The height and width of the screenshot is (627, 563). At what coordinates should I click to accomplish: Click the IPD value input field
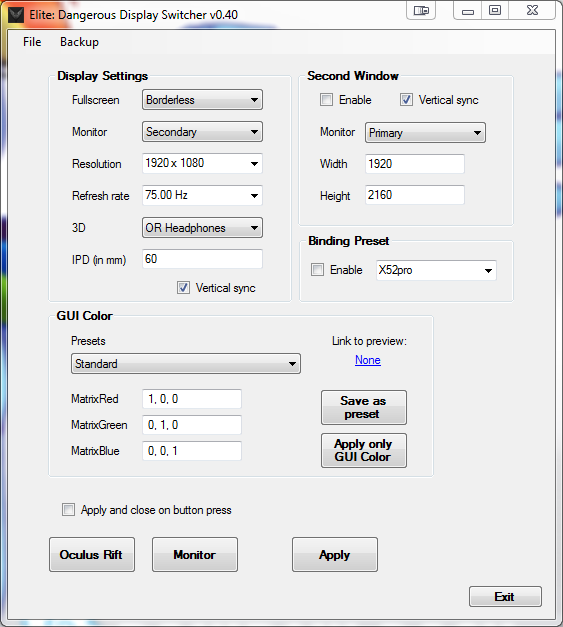(x=202, y=259)
